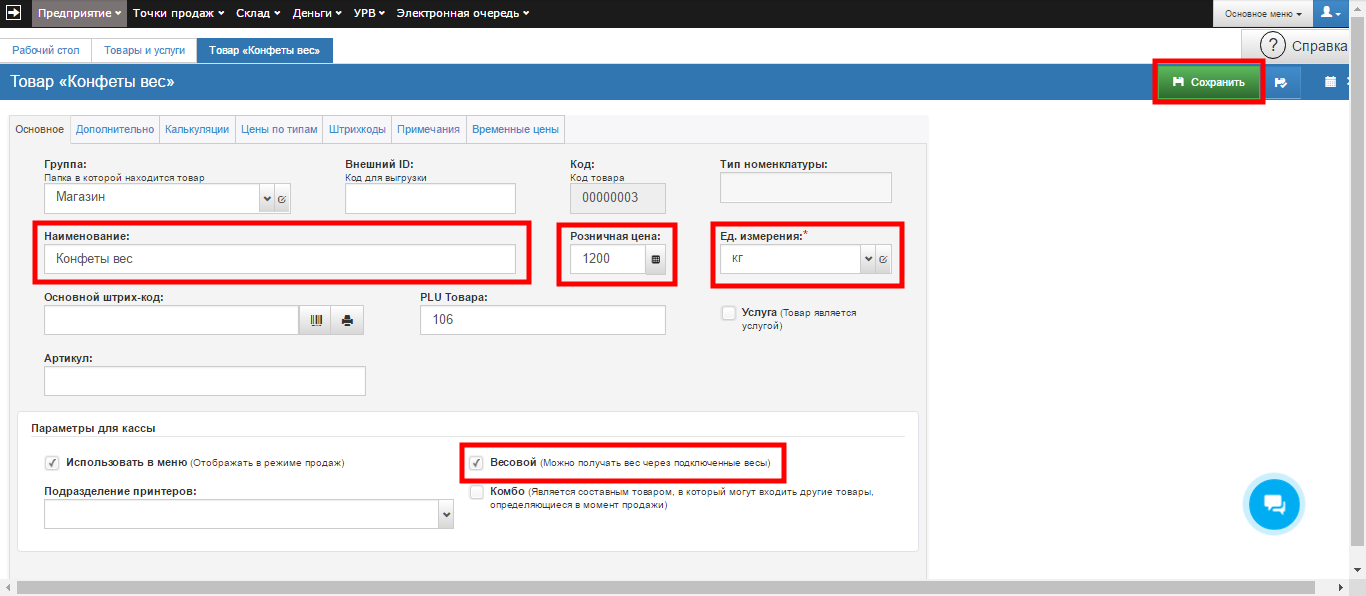Click the barcode generate icon
This screenshot has height=596, width=1366.
pyautogui.click(x=315, y=321)
